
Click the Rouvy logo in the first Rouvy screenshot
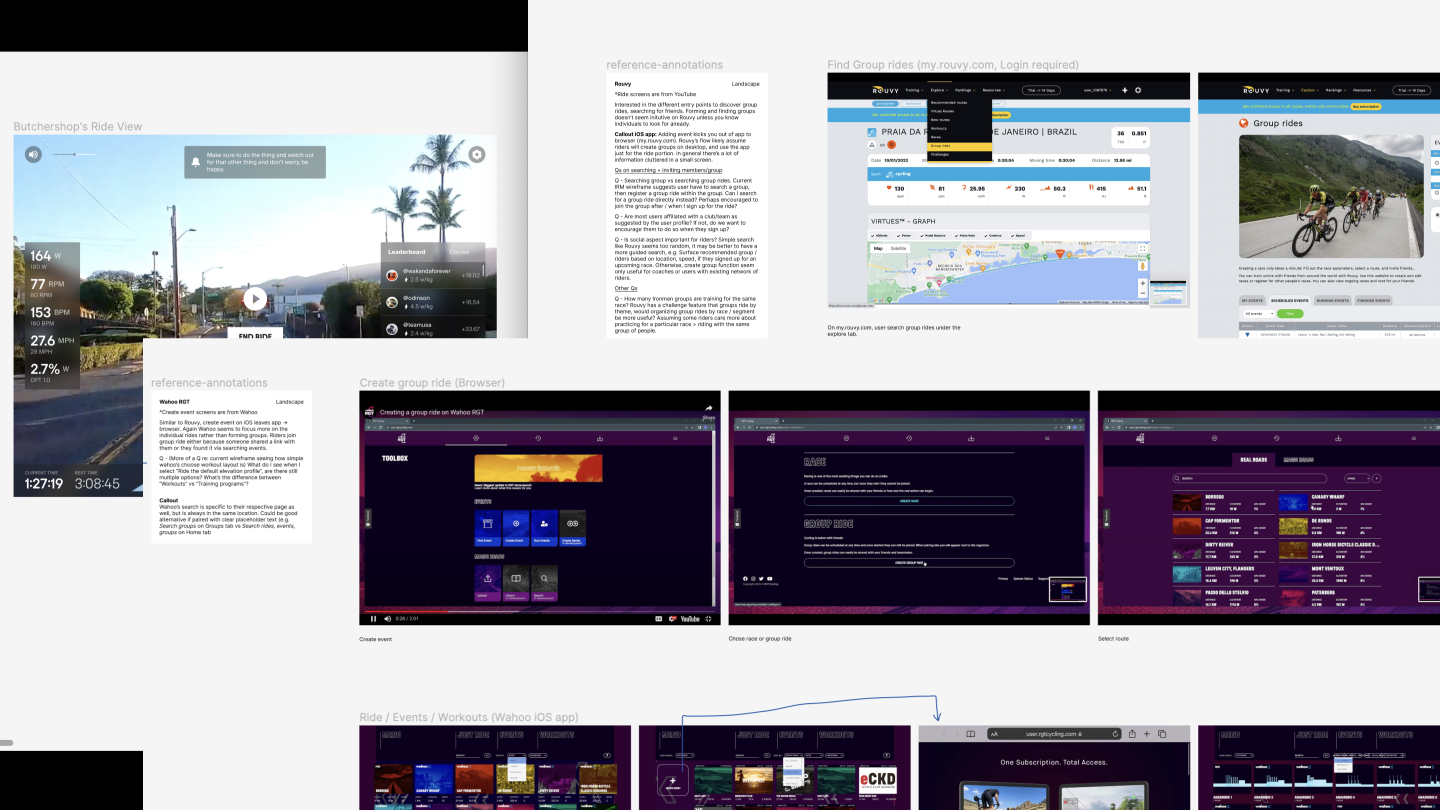[x=885, y=90]
